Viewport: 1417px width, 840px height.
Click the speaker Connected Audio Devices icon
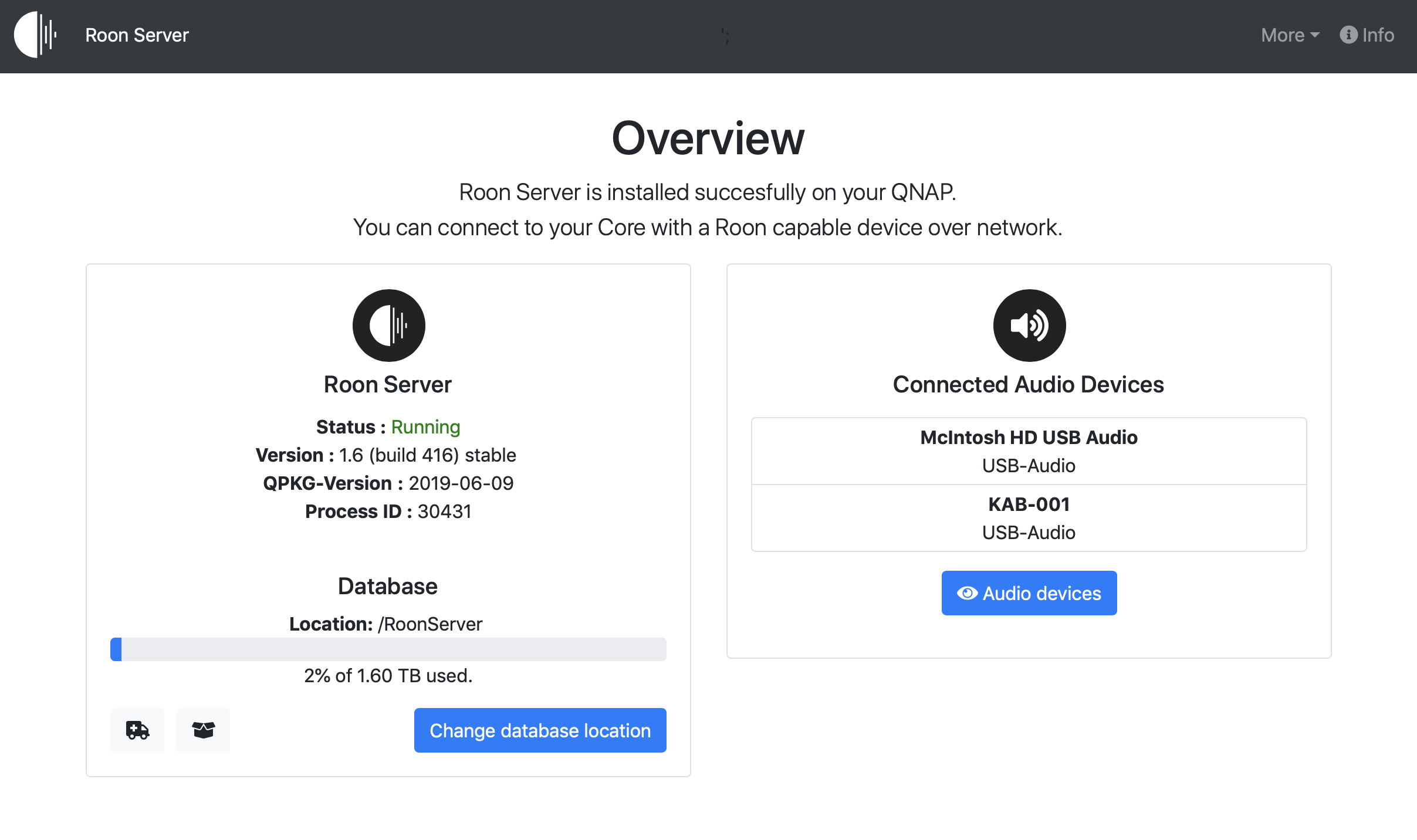[1029, 325]
